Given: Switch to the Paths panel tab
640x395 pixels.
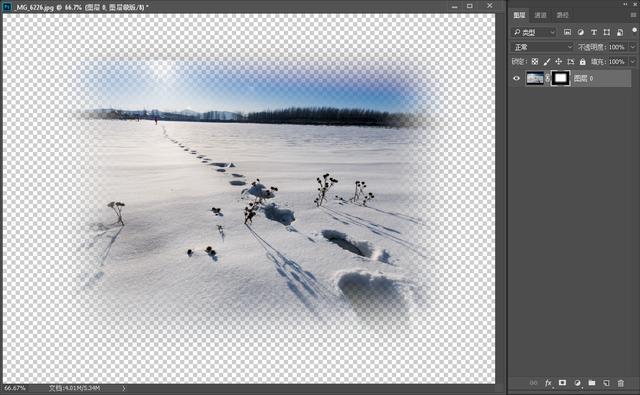Looking at the screenshot, I should [x=562, y=15].
